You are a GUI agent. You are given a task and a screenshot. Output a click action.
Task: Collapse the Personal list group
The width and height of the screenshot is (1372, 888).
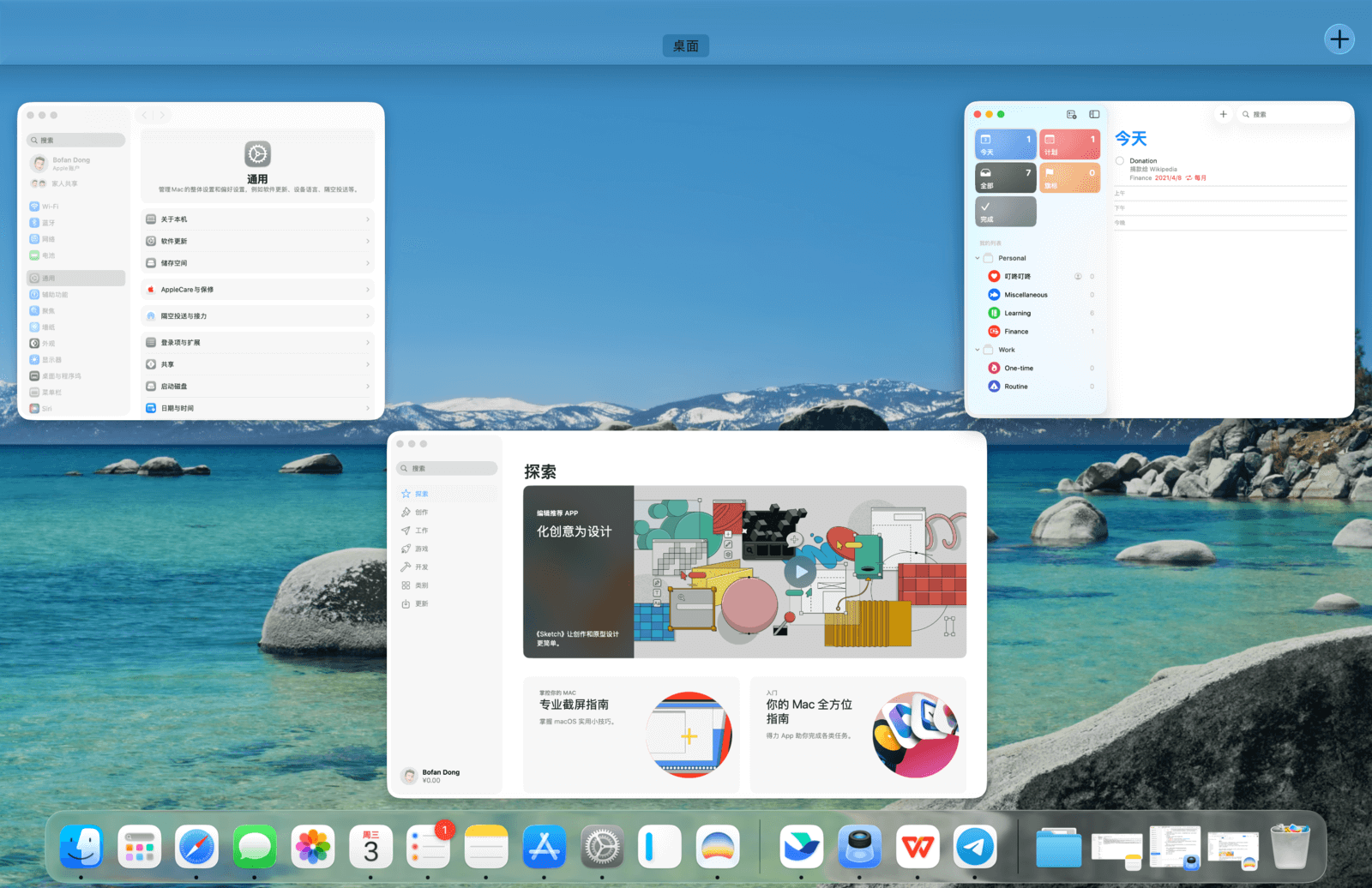(x=978, y=258)
